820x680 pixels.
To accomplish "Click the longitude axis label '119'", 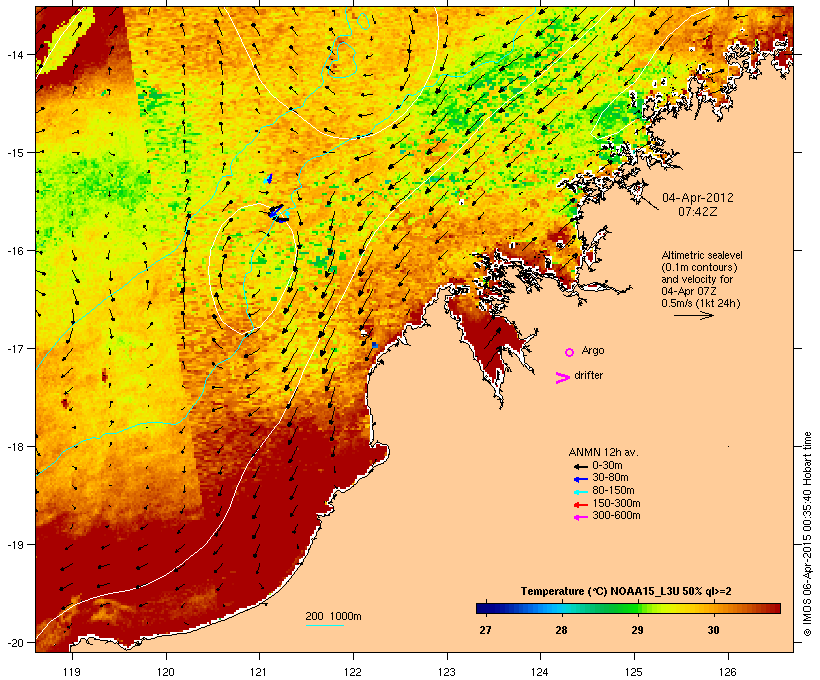I will tap(72, 672).
